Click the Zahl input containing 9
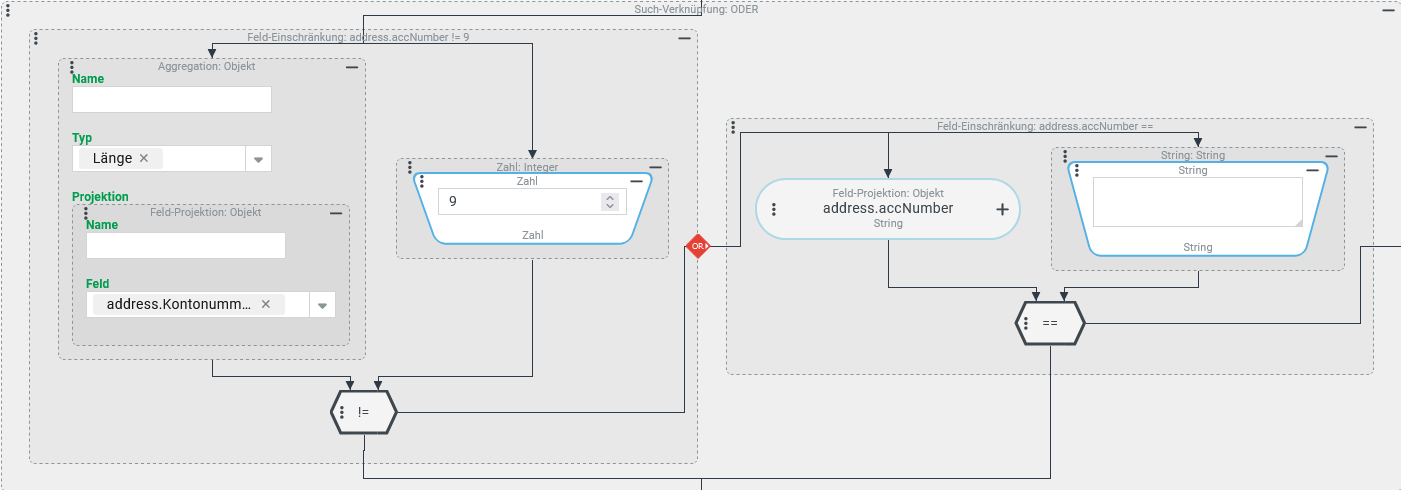Image resolution: width=1401 pixels, height=490 pixels. (520, 202)
